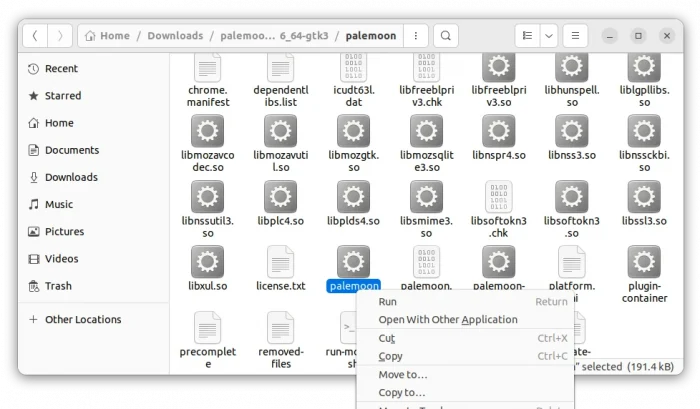
Task: Expand the view options dropdown arrow
Action: (x=548, y=36)
